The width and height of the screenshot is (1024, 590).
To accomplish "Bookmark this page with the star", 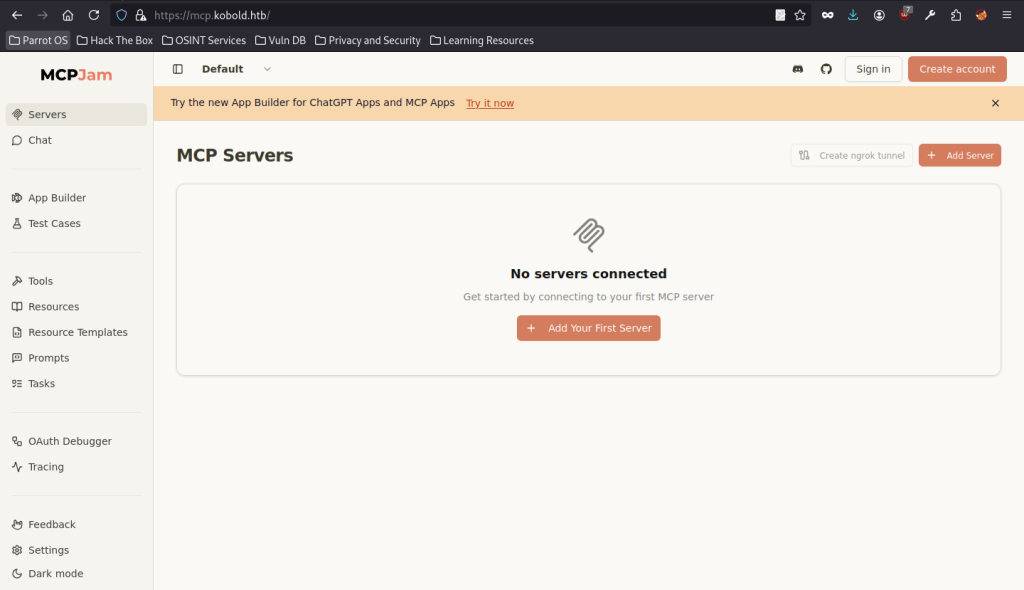I will tap(800, 15).
